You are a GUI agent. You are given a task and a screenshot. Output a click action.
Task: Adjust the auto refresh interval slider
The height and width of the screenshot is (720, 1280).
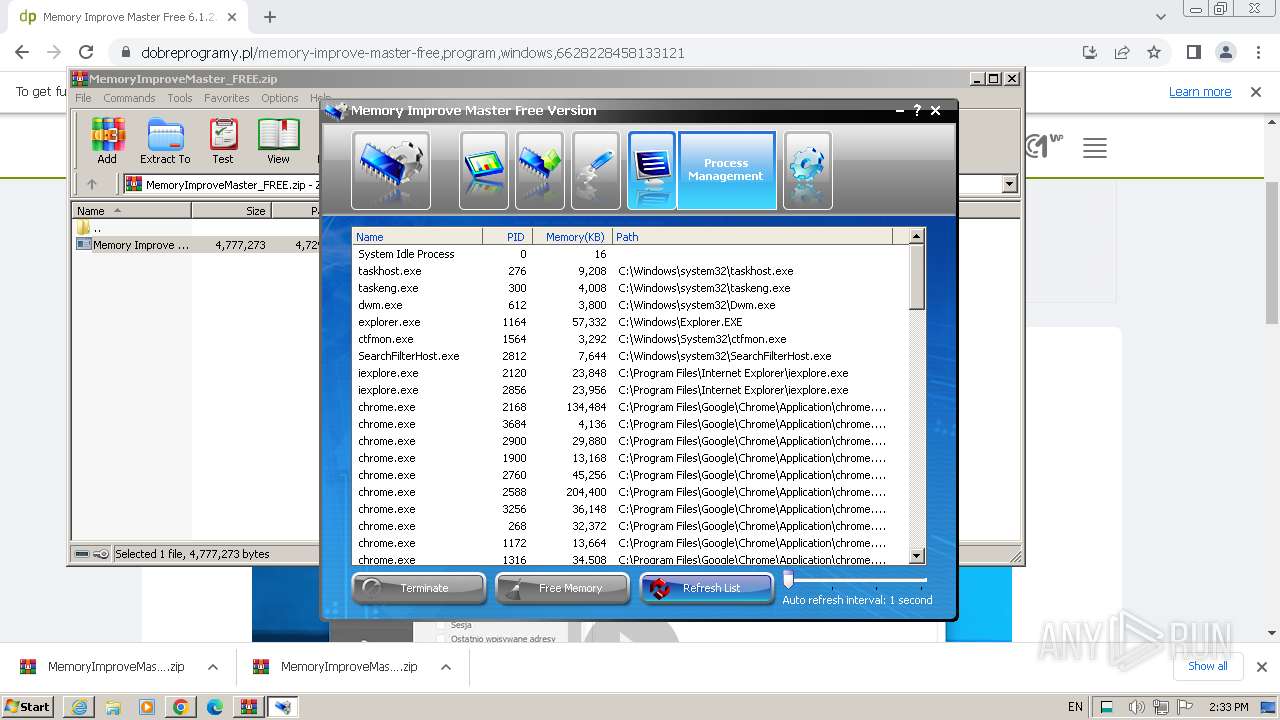pyautogui.click(x=788, y=579)
